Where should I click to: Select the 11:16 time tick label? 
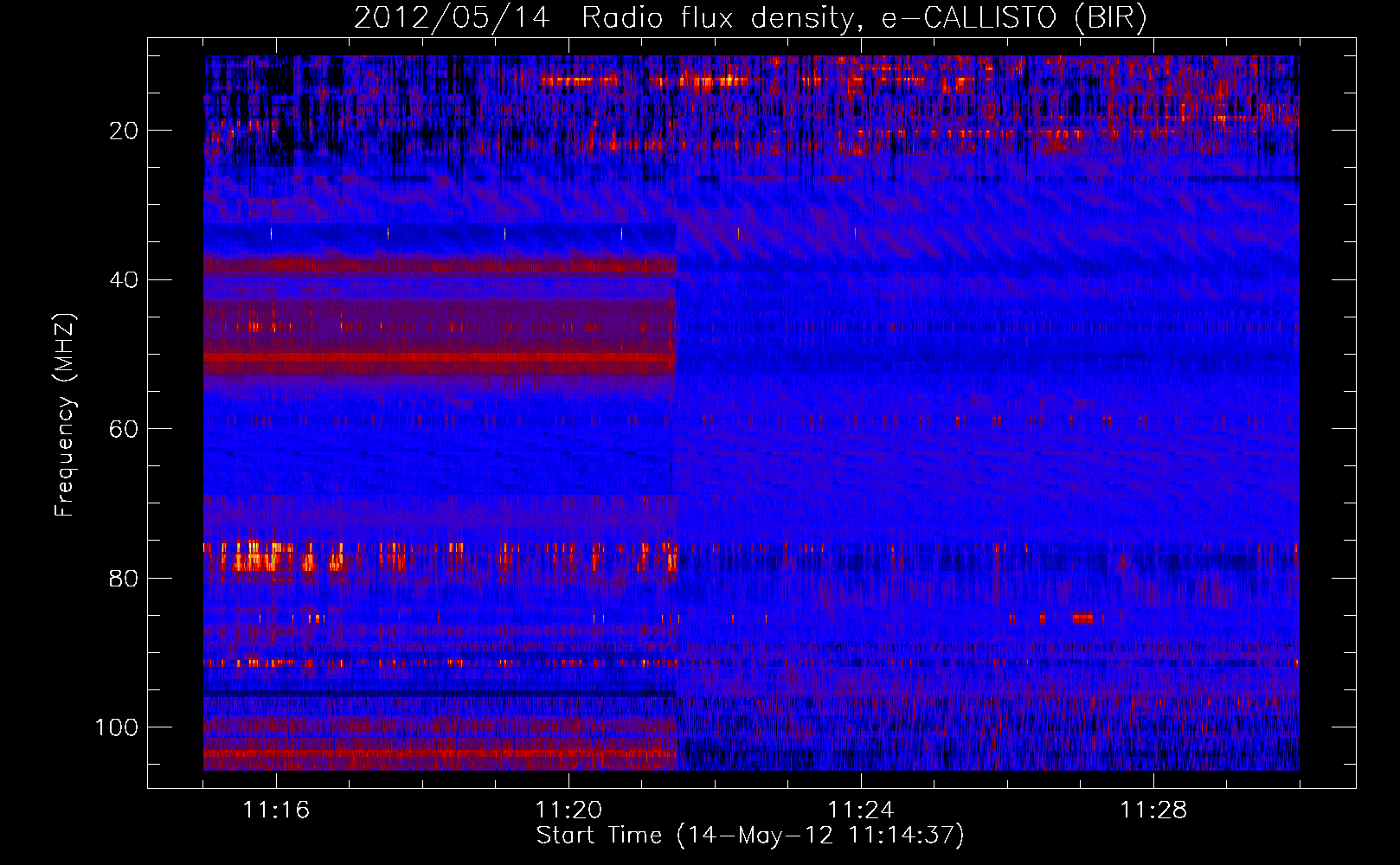point(276,811)
